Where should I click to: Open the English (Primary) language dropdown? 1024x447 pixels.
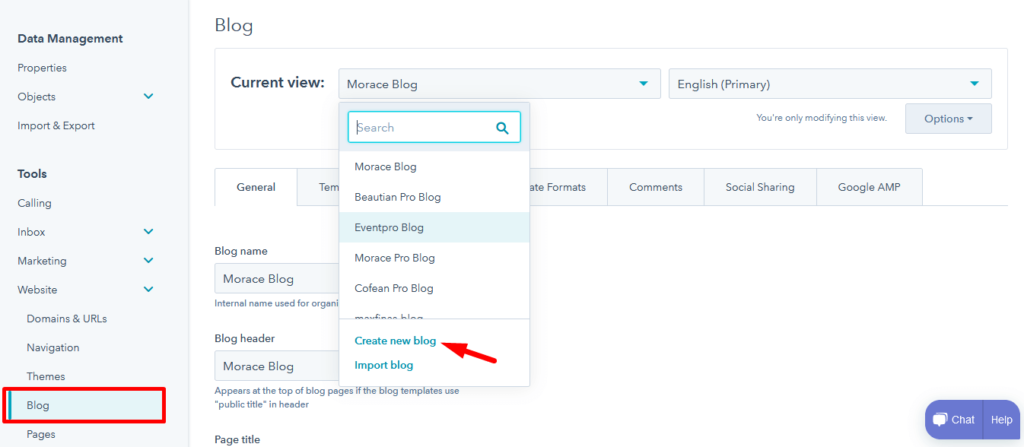[830, 84]
